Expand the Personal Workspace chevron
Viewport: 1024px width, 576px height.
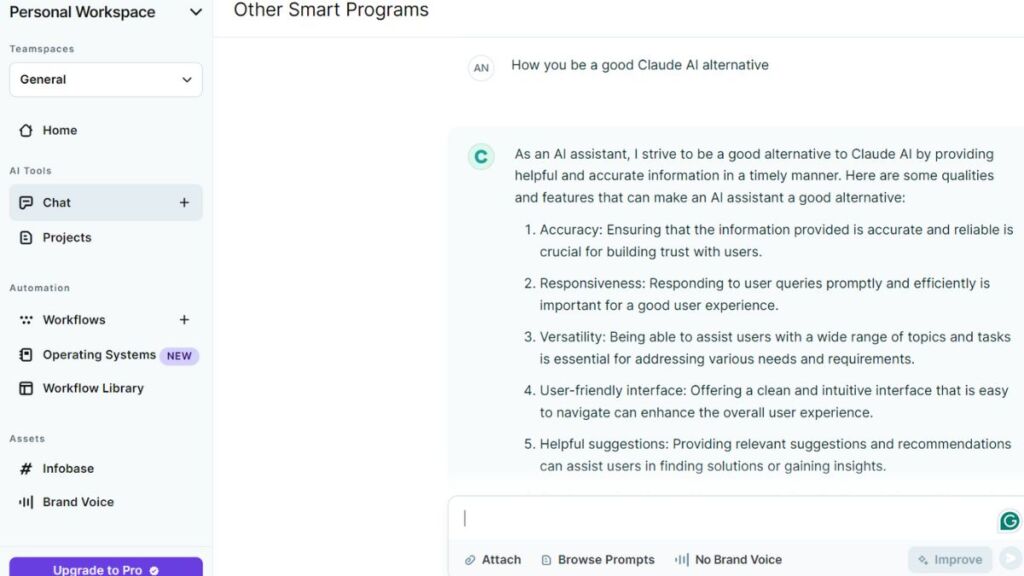point(195,13)
